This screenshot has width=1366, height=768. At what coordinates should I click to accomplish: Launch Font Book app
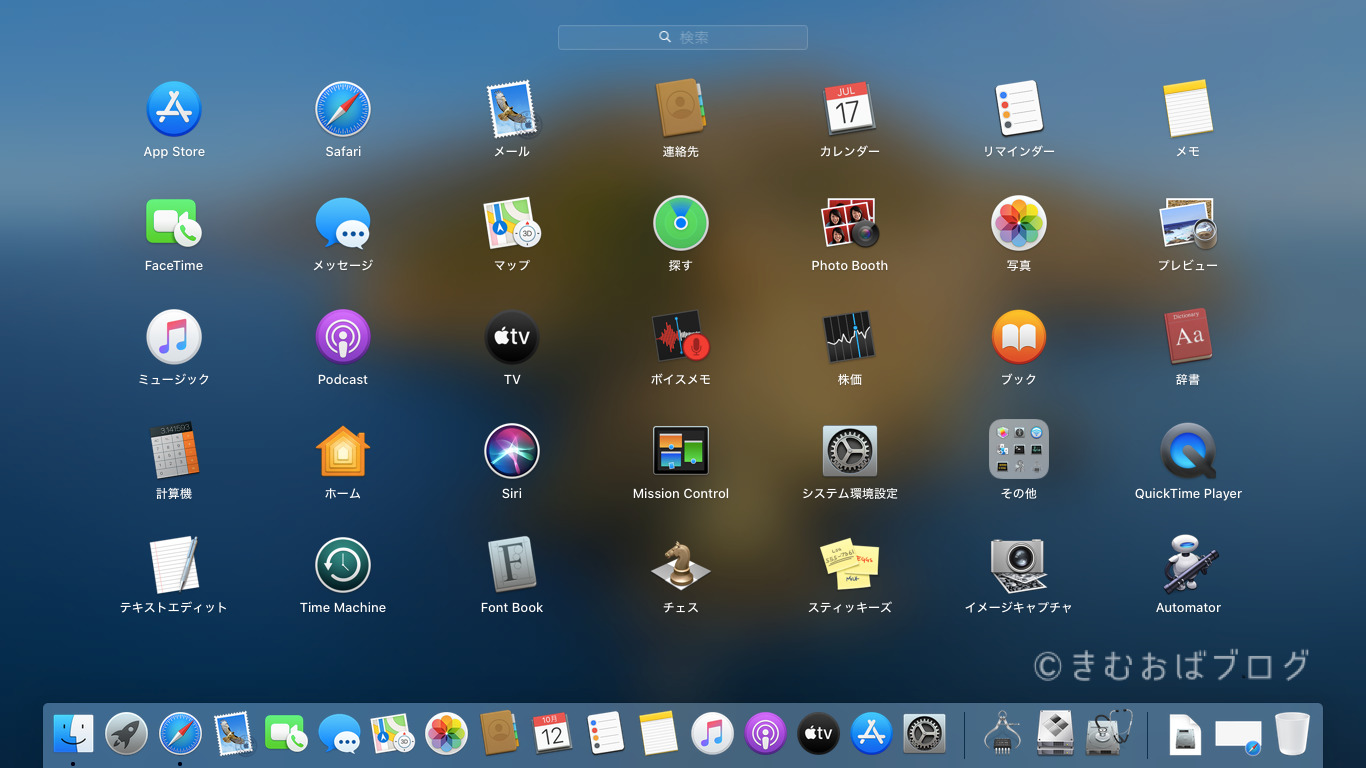(512, 565)
